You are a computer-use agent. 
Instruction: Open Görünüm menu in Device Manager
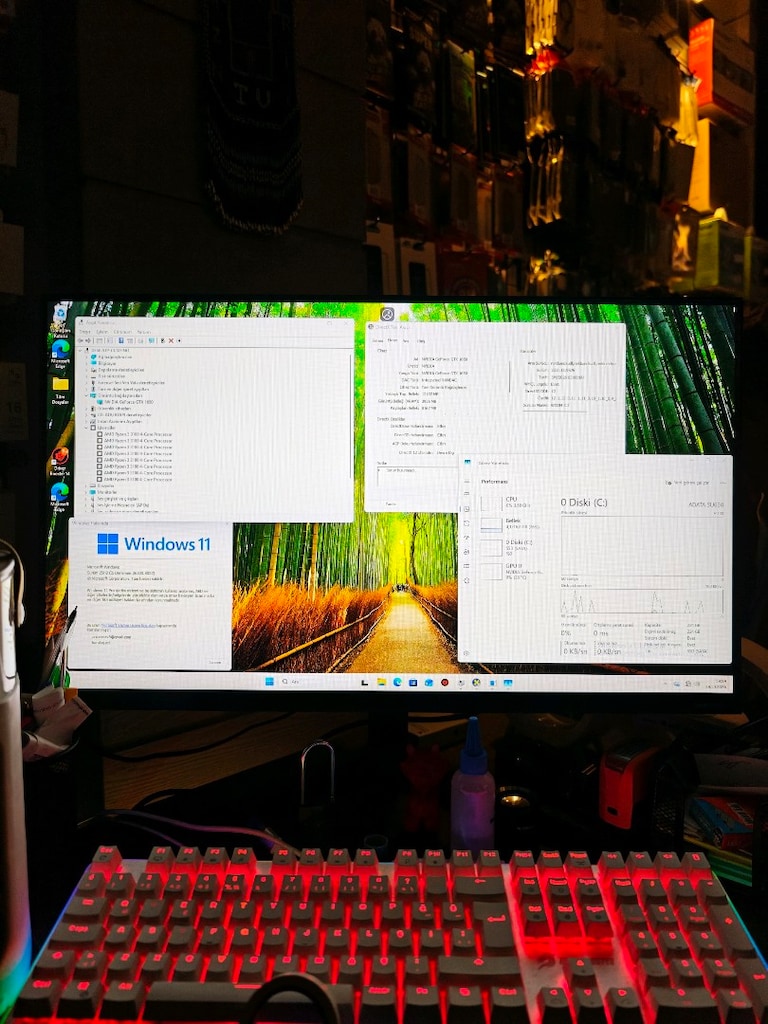click(x=123, y=332)
